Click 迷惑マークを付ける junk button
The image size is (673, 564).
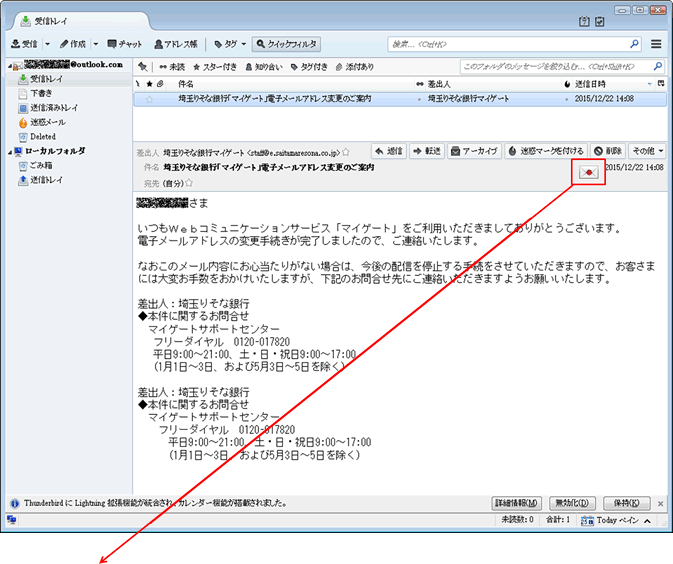coord(546,151)
